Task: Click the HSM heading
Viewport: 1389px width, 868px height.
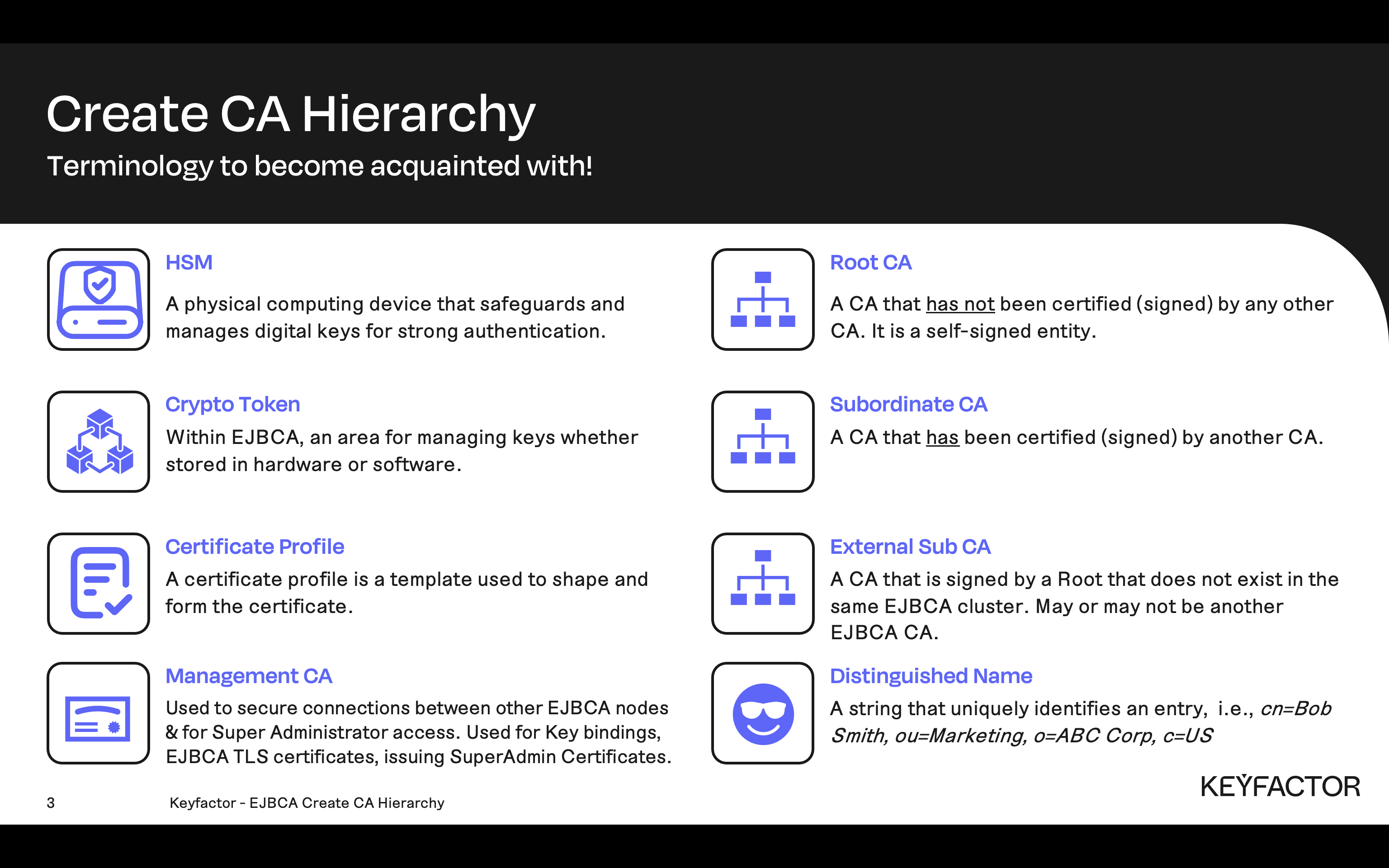Action: coord(189,262)
